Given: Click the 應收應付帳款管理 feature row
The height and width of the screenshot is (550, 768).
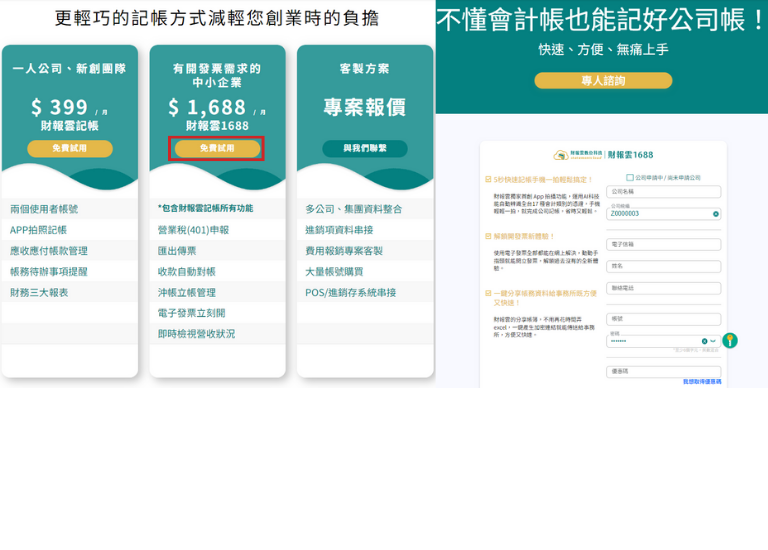Looking at the screenshot, I should coord(70,251).
